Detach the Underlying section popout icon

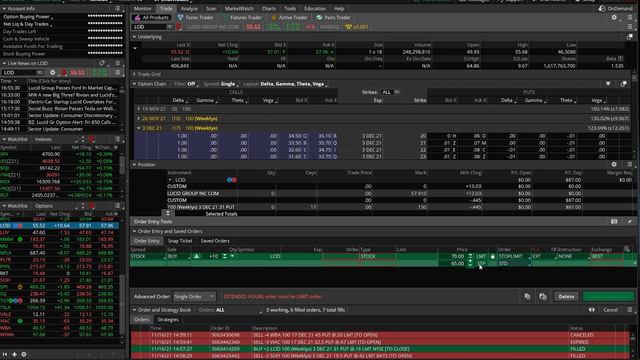(x=629, y=37)
